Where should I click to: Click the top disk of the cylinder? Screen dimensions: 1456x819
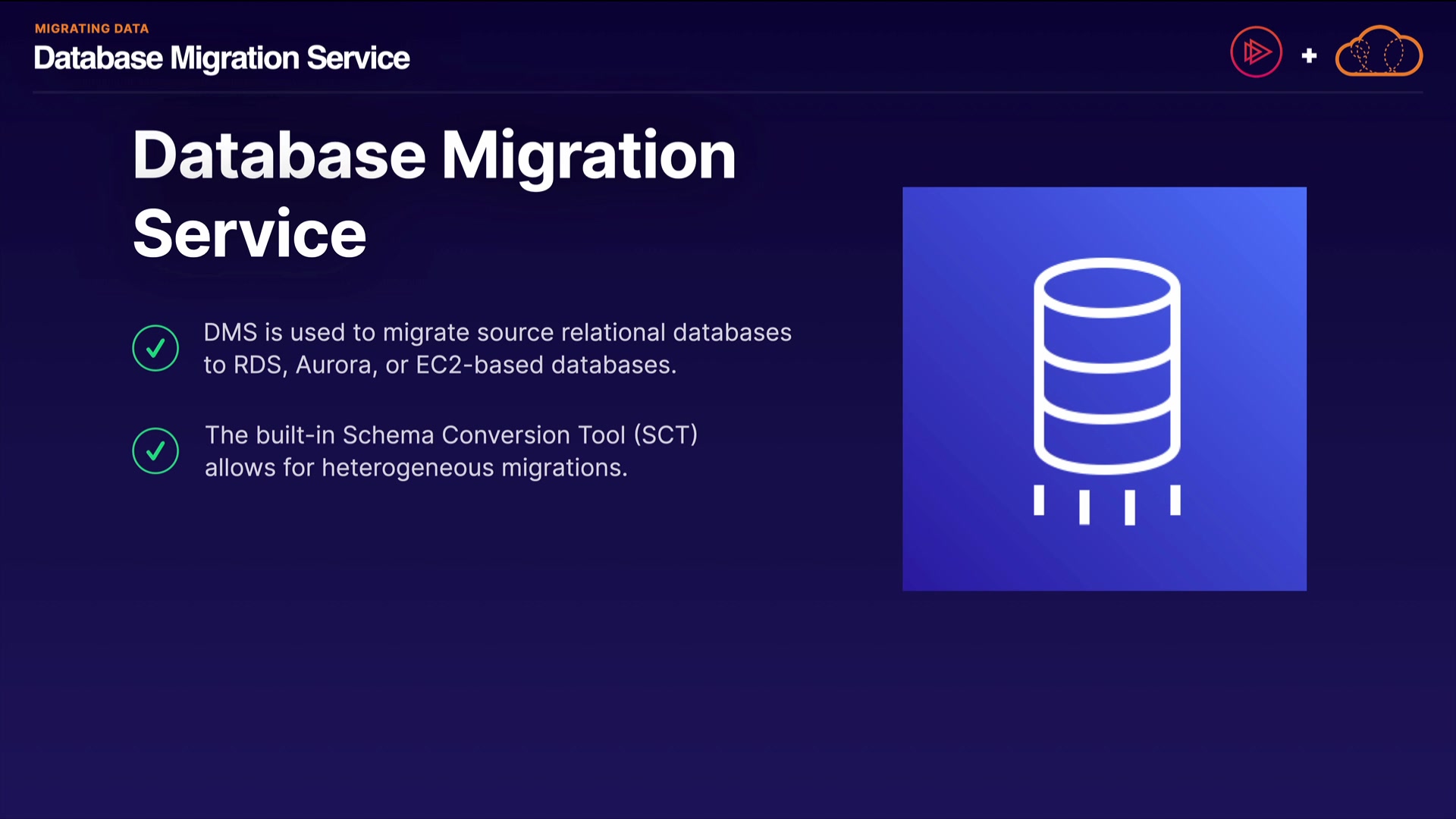pyautogui.click(x=1106, y=287)
